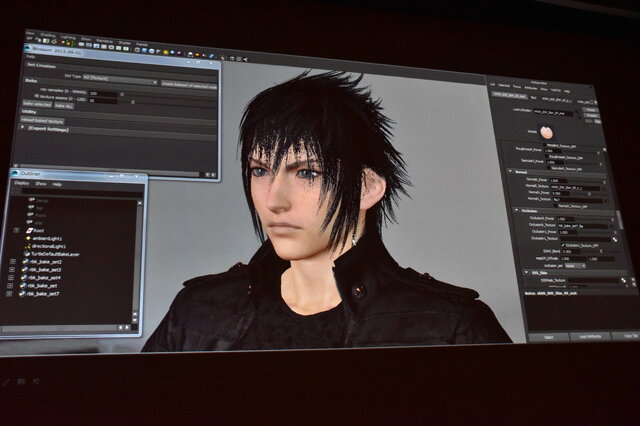The image size is (640, 426).
Task: Open the Help menu of the bake tool window
Action: click(x=30, y=57)
